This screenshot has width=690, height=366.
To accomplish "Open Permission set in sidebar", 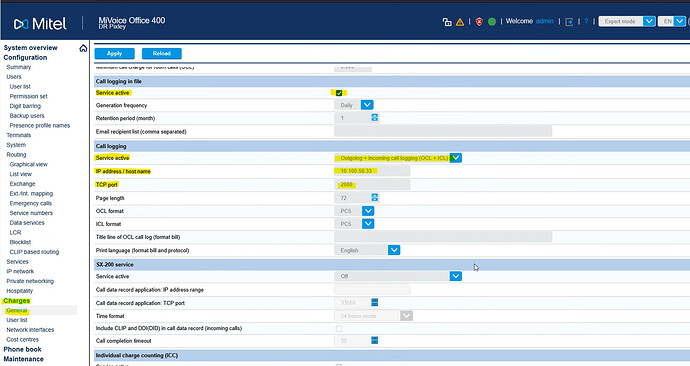I will (x=29, y=96).
